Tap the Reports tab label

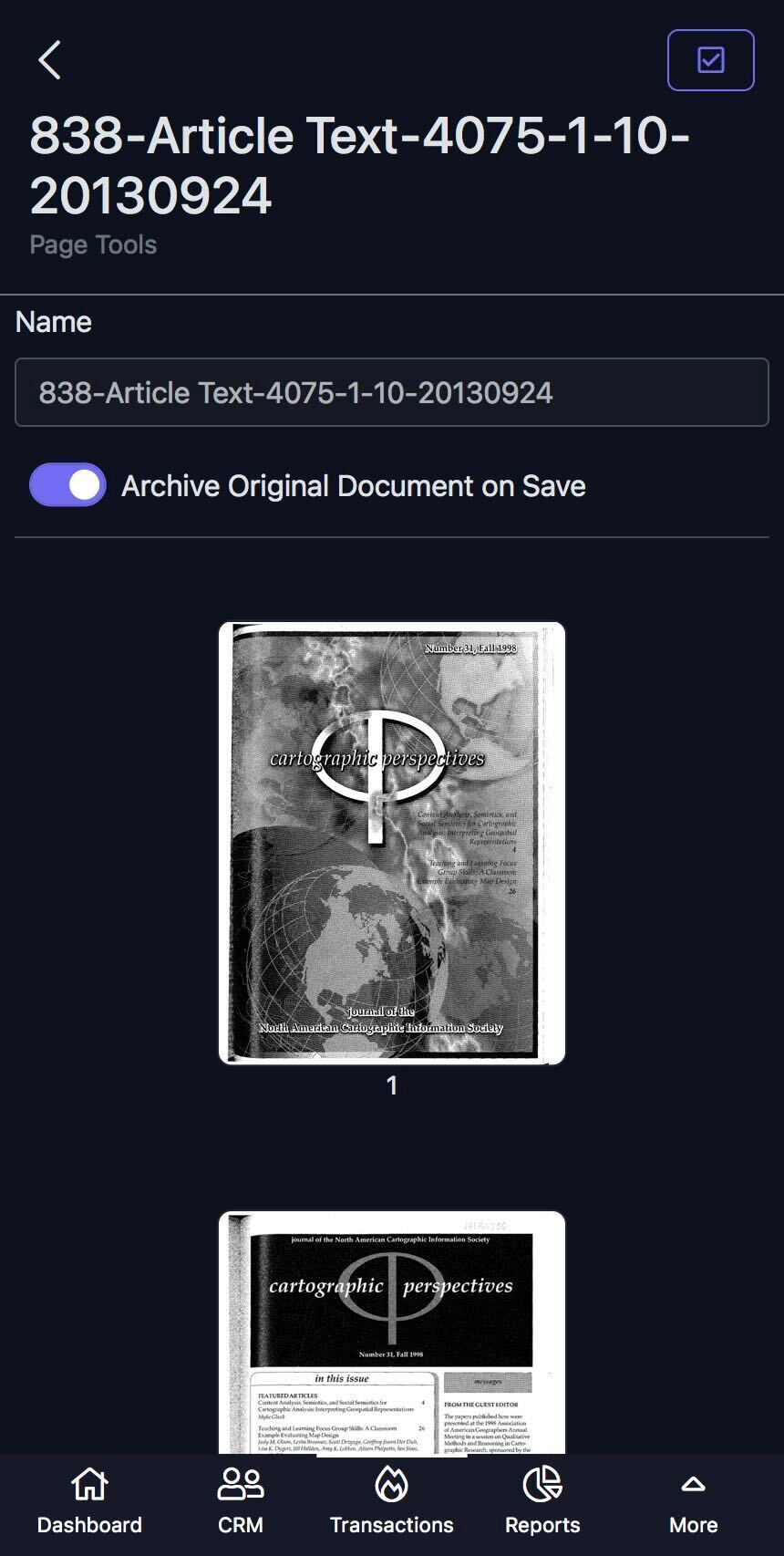pos(542,1525)
